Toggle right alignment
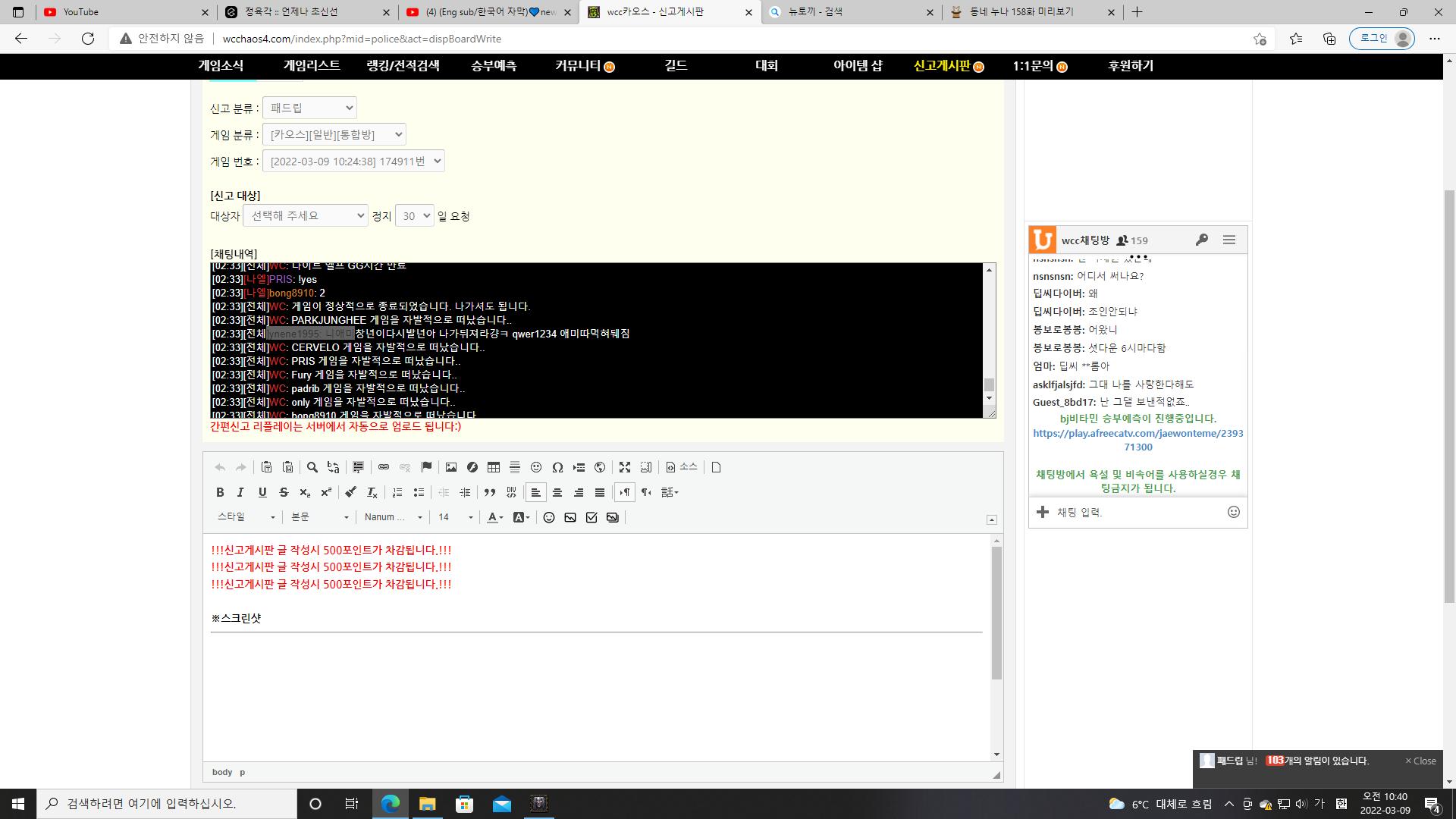The image size is (1456, 819). [579, 492]
